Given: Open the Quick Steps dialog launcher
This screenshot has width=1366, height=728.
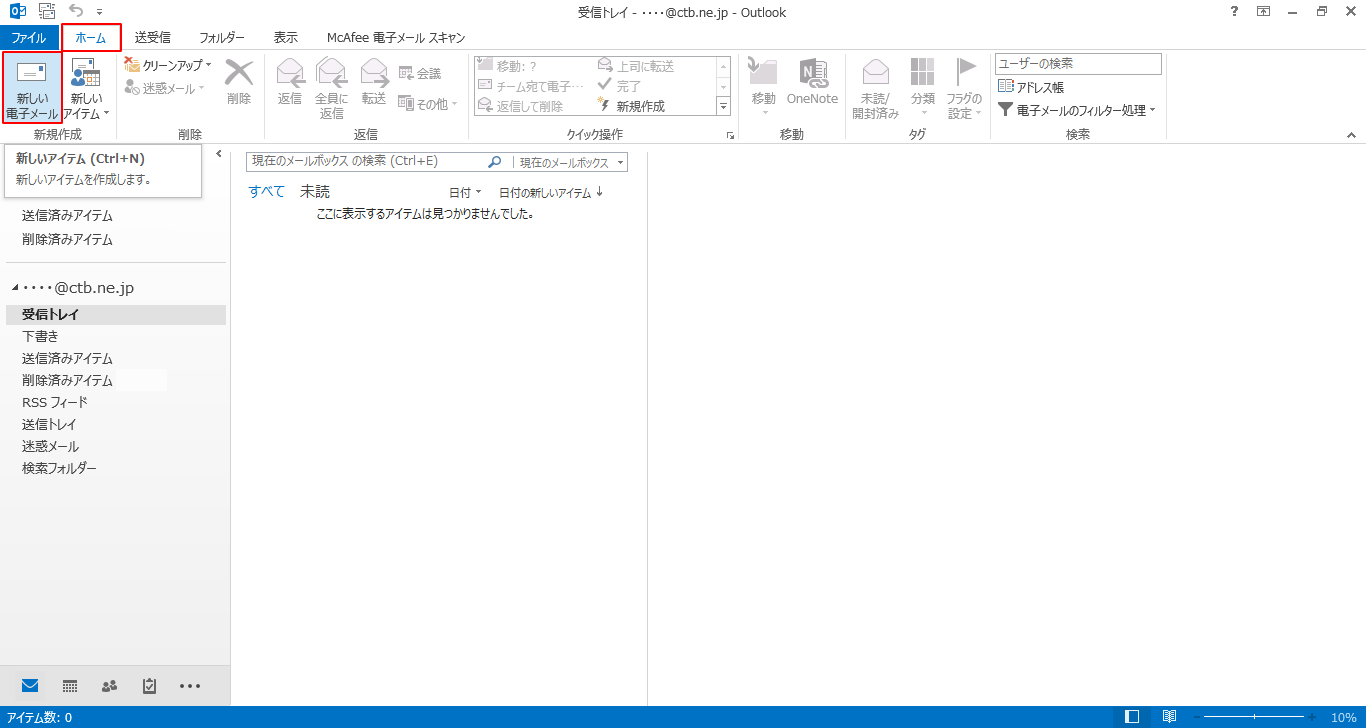Looking at the screenshot, I should (730, 135).
